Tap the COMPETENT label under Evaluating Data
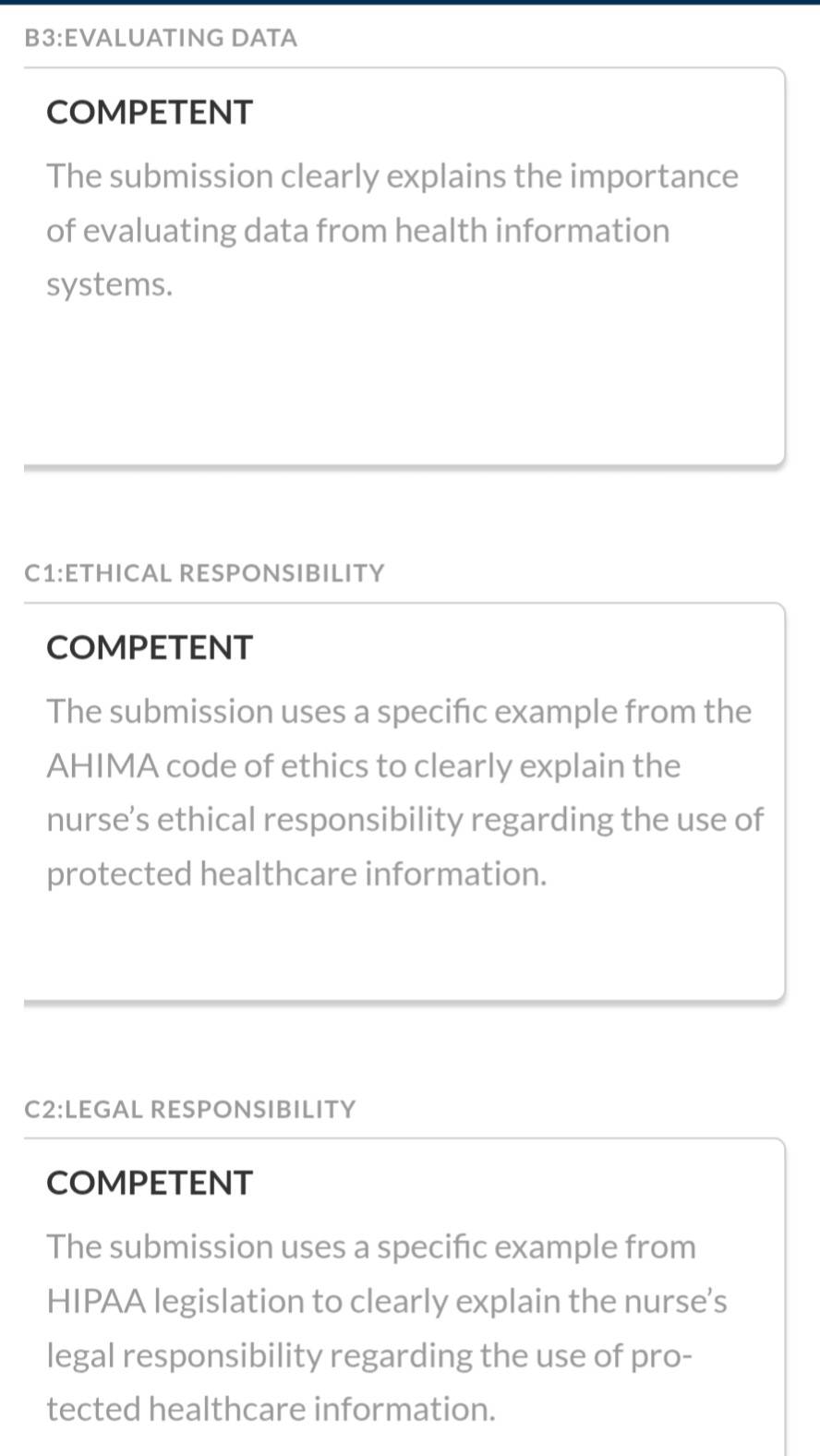Image resolution: width=820 pixels, height=1456 pixels. 150,113
